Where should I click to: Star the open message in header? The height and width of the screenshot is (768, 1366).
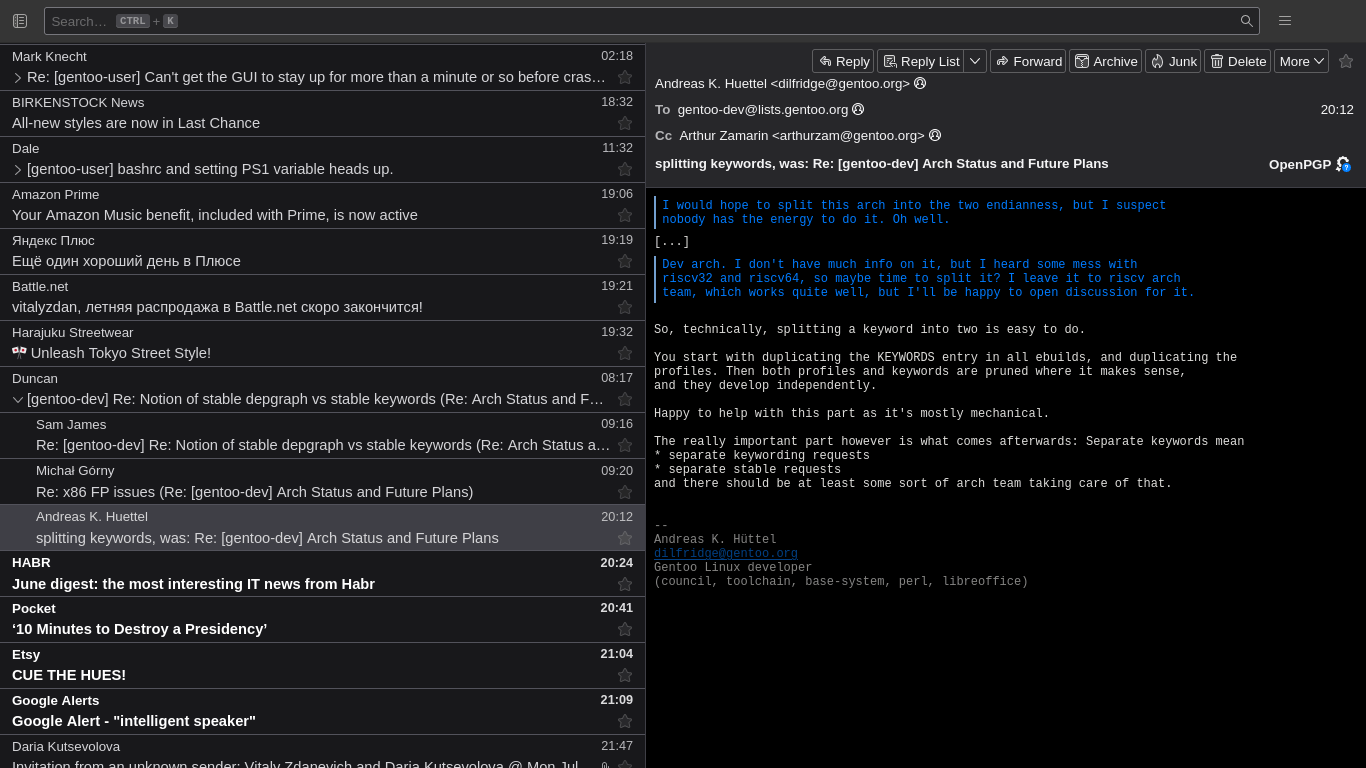(1346, 61)
